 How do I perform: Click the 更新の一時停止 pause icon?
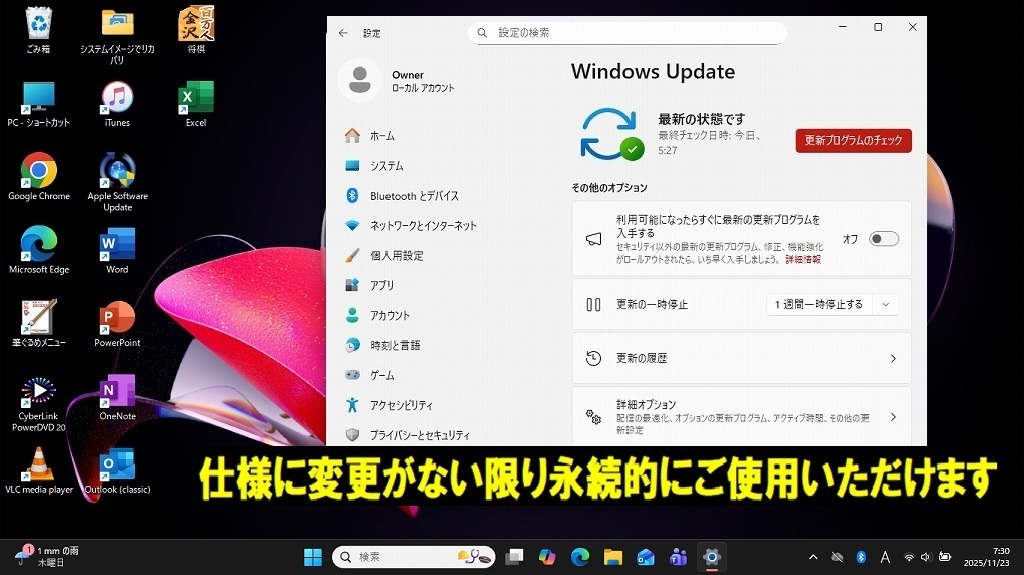tap(593, 304)
